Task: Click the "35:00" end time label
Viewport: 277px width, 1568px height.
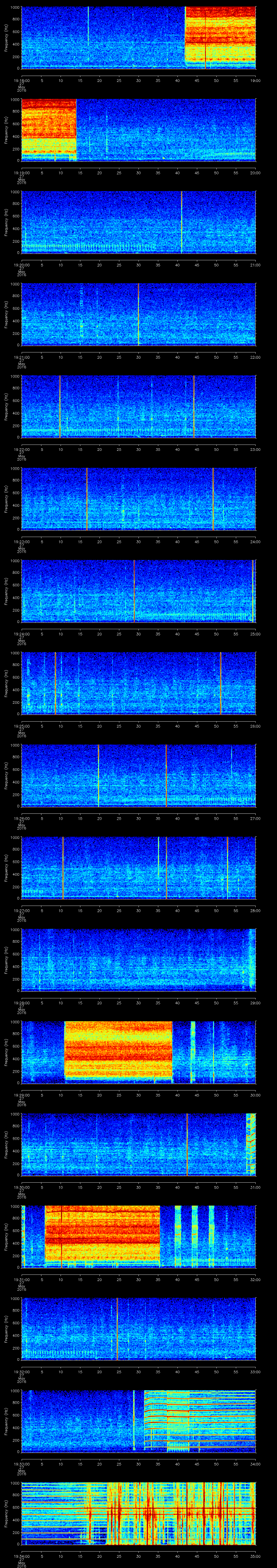Action: click(255, 1556)
